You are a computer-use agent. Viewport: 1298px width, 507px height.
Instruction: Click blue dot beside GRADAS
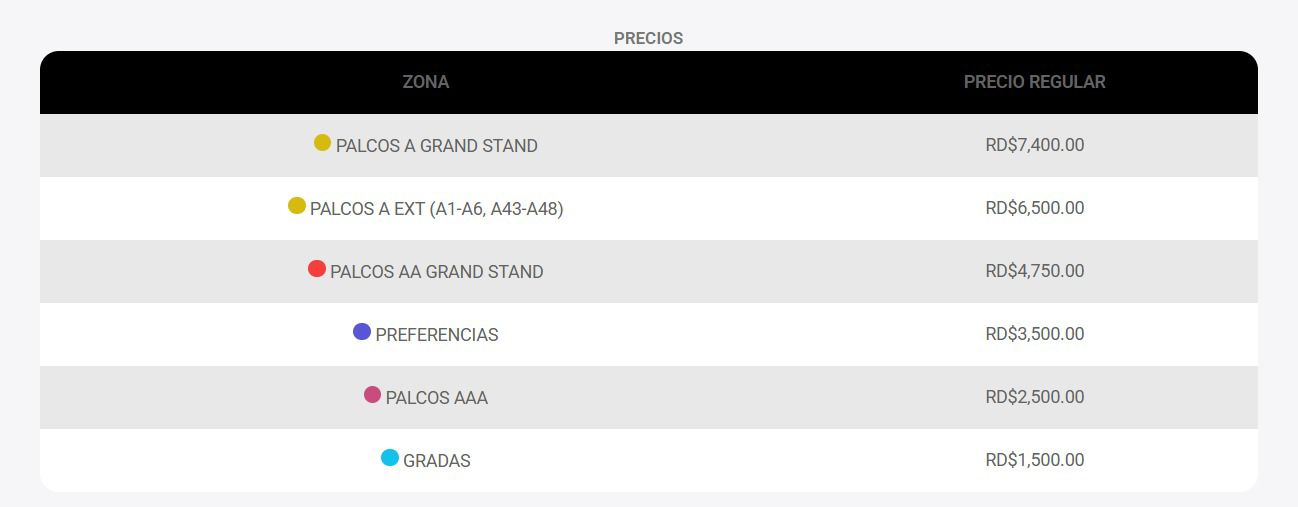tap(390, 458)
